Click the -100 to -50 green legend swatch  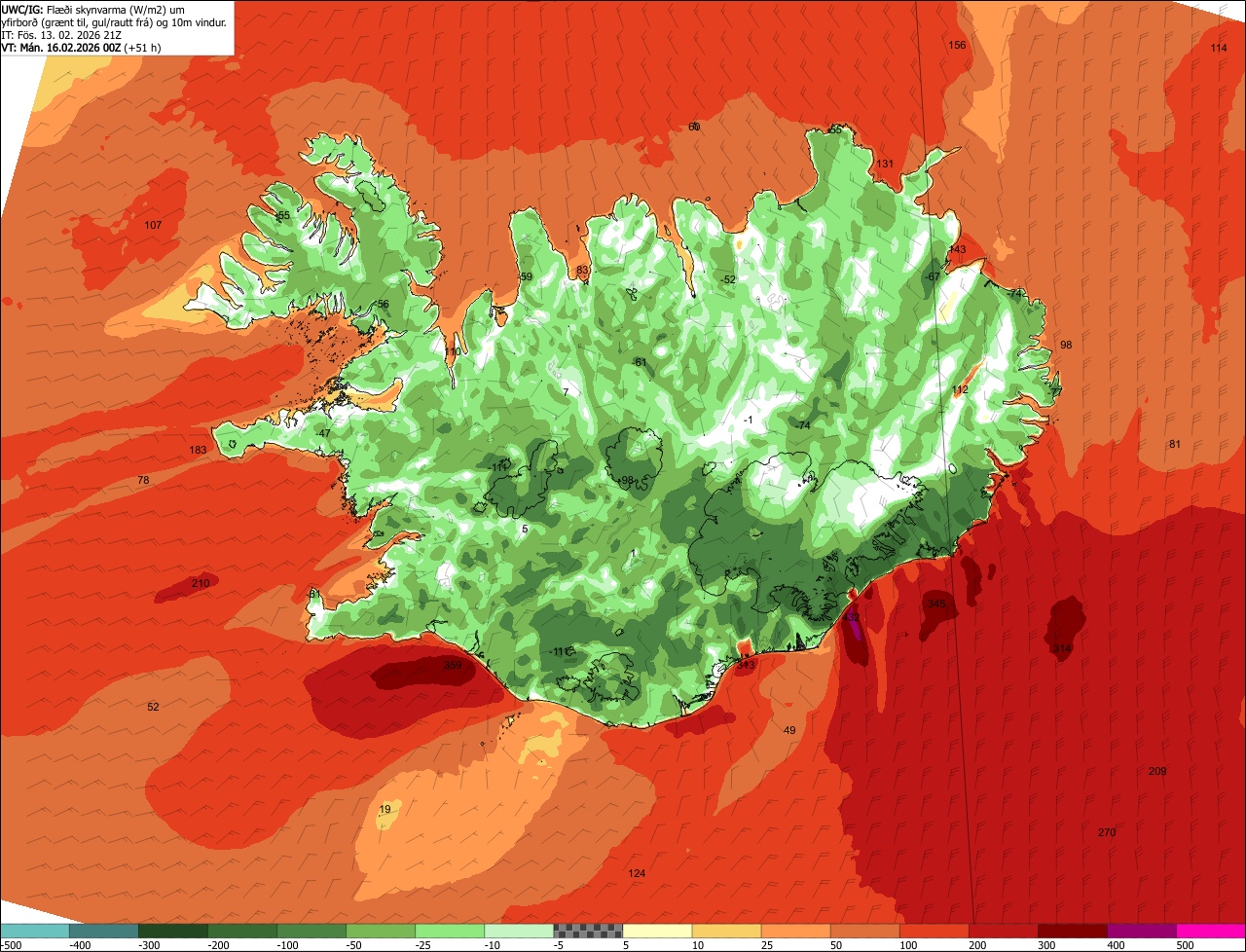click(311, 931)
